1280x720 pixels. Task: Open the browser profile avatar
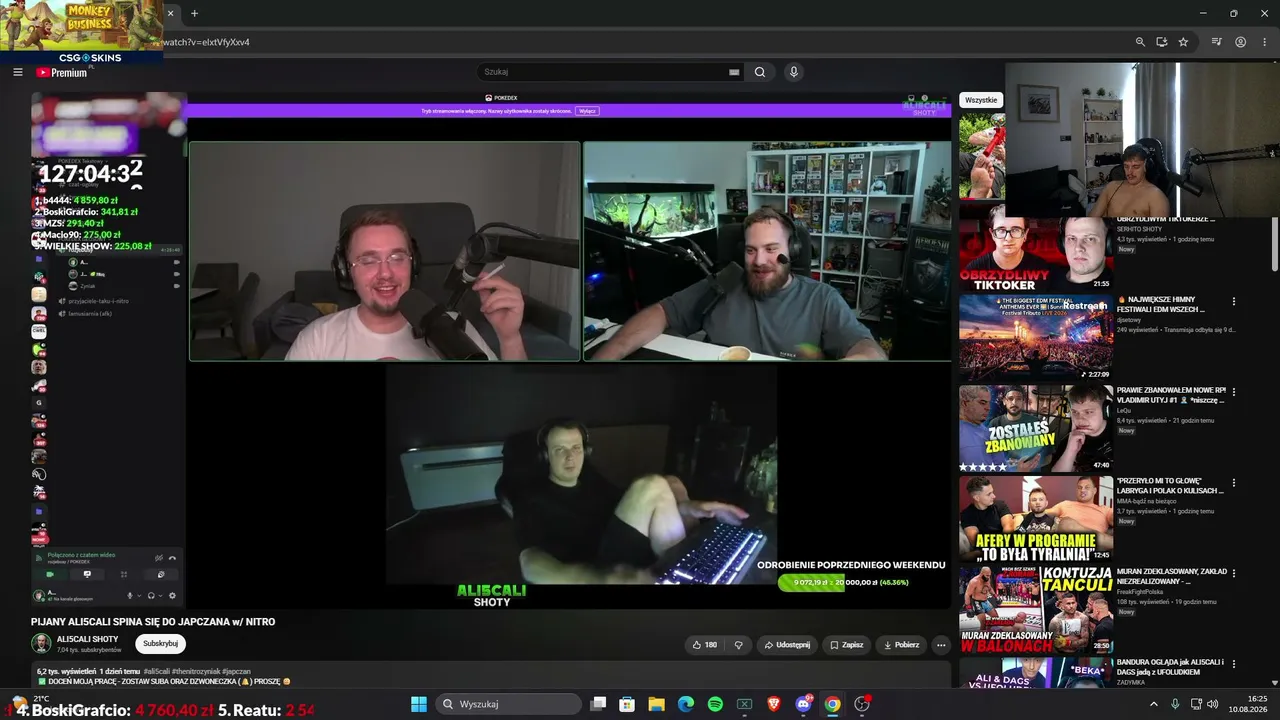1241,42
